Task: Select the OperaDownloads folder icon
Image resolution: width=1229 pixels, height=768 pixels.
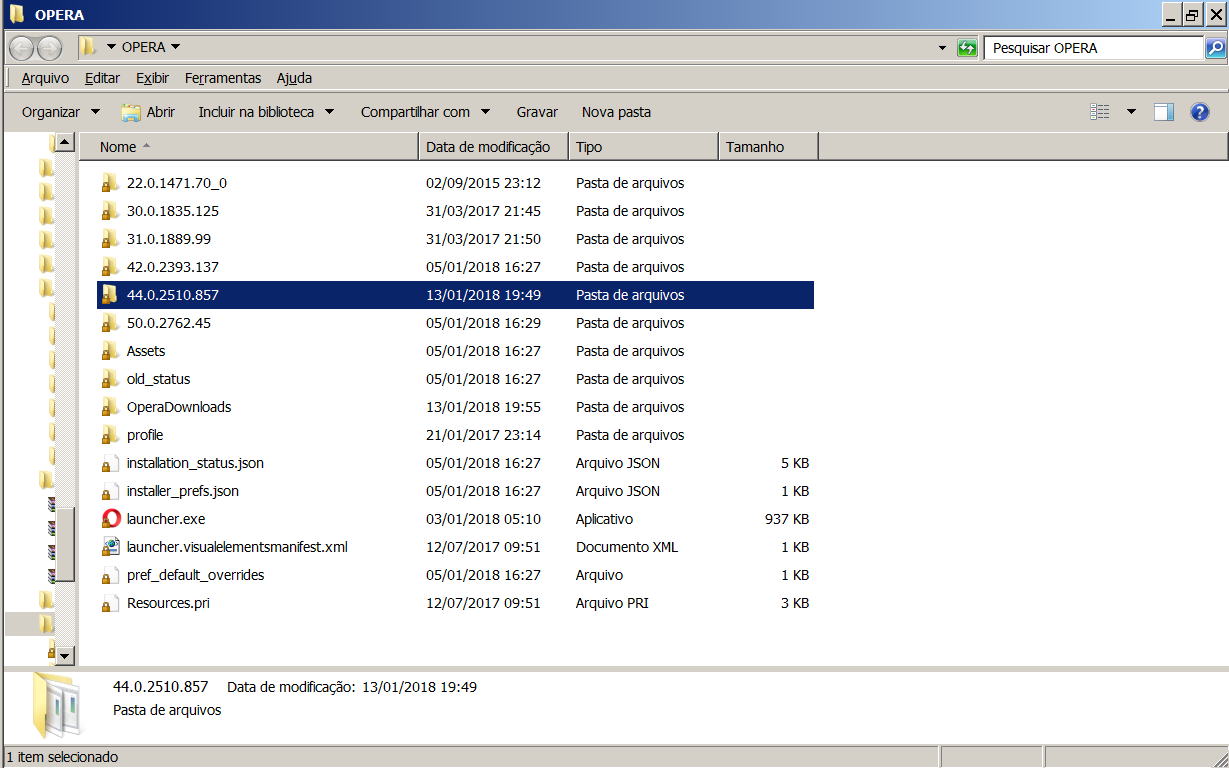Action: click(x=110, y=407)
